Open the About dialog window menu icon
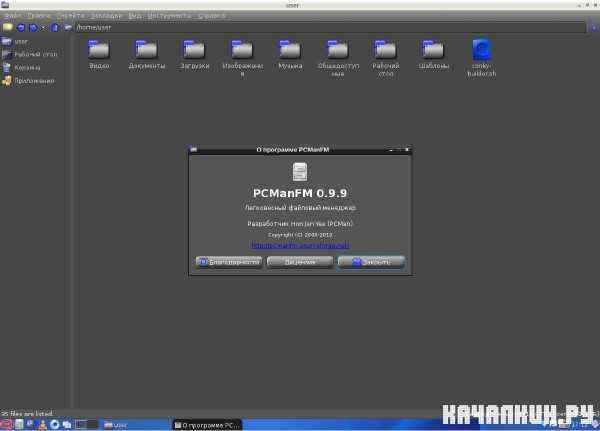 [193, 149]
